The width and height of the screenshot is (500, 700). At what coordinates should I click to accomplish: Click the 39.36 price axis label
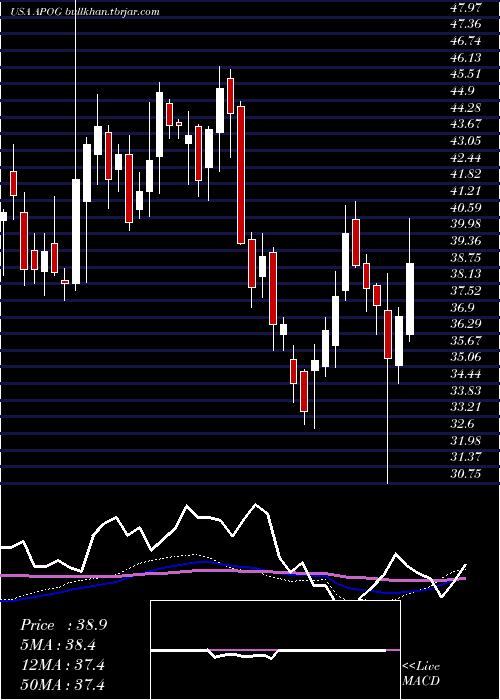467,241
